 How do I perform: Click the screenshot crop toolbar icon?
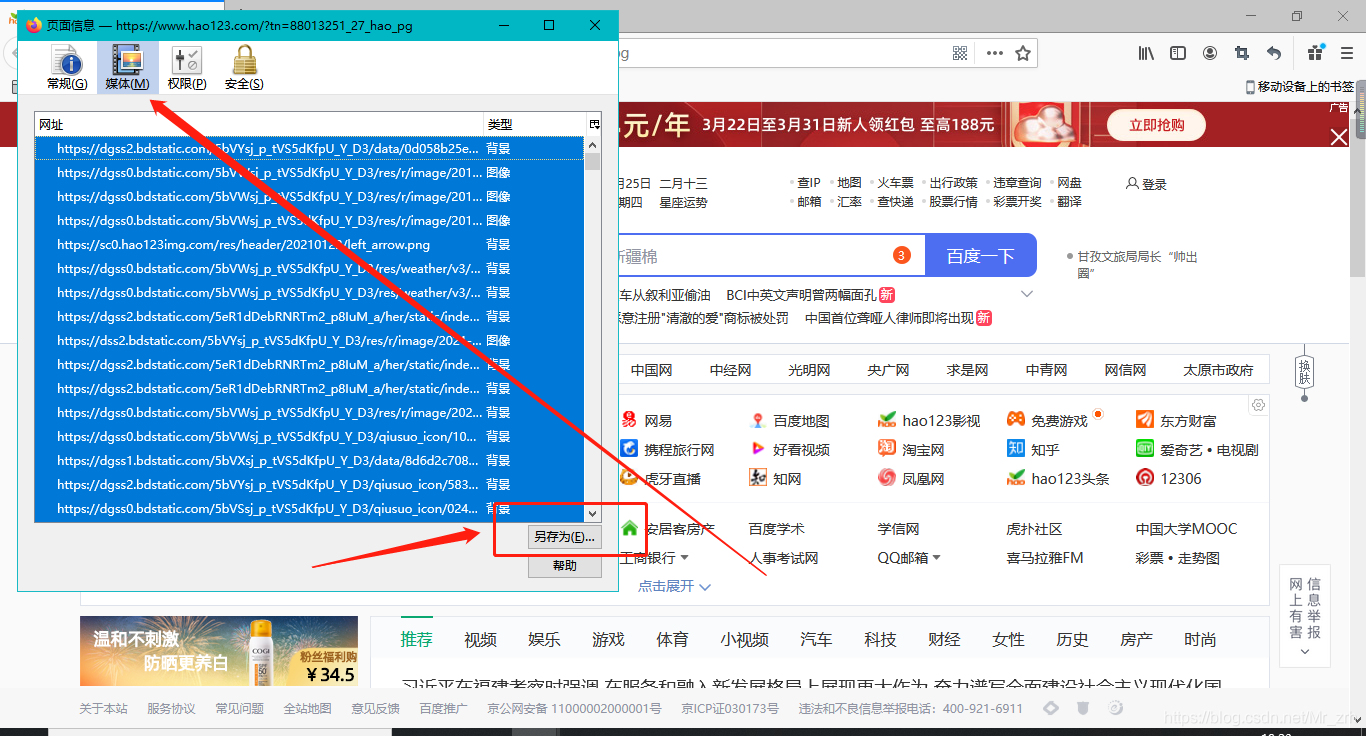(x=1241, y=53)
